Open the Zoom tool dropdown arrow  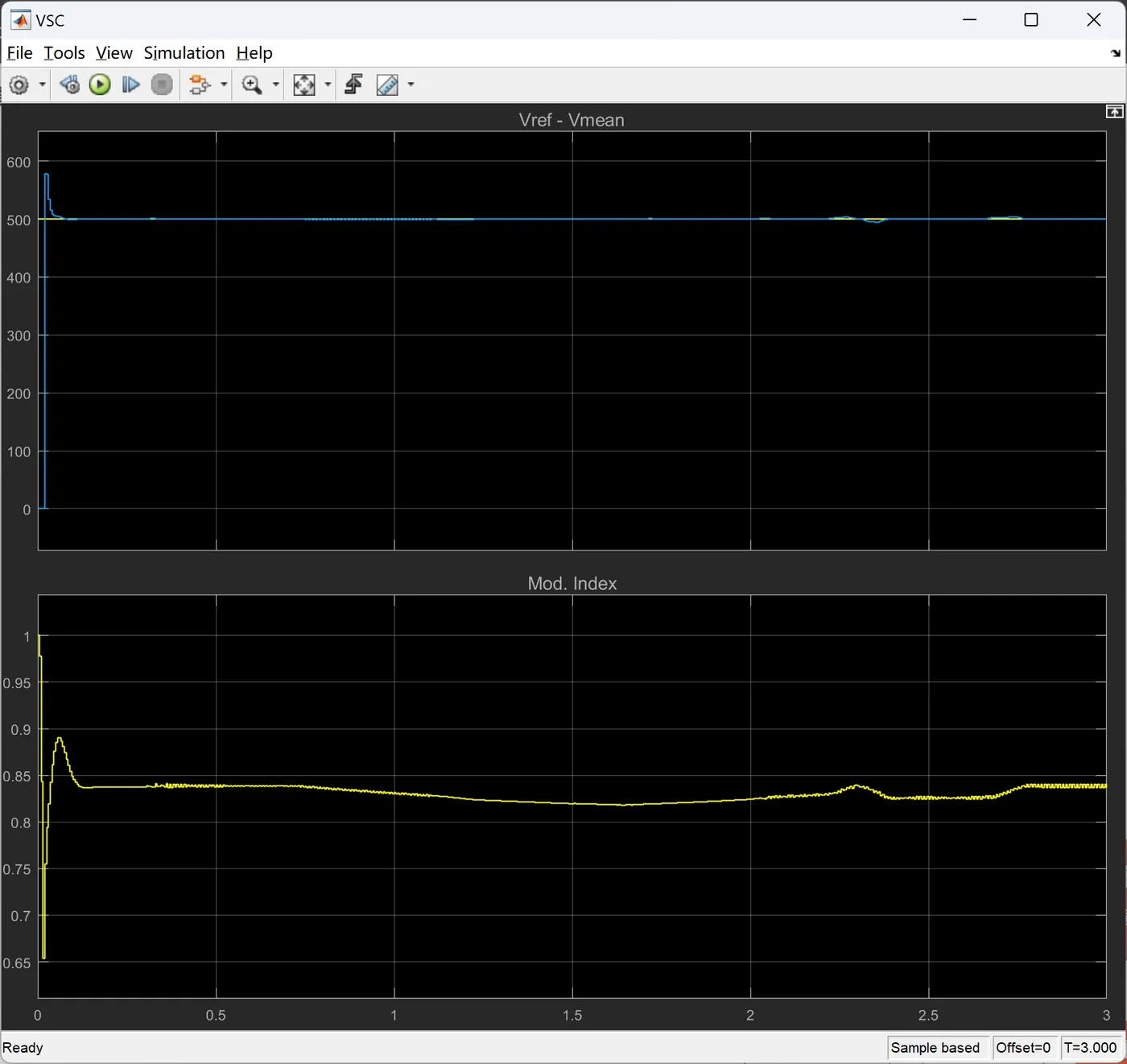pyautogui.click(x=275, y=85)
